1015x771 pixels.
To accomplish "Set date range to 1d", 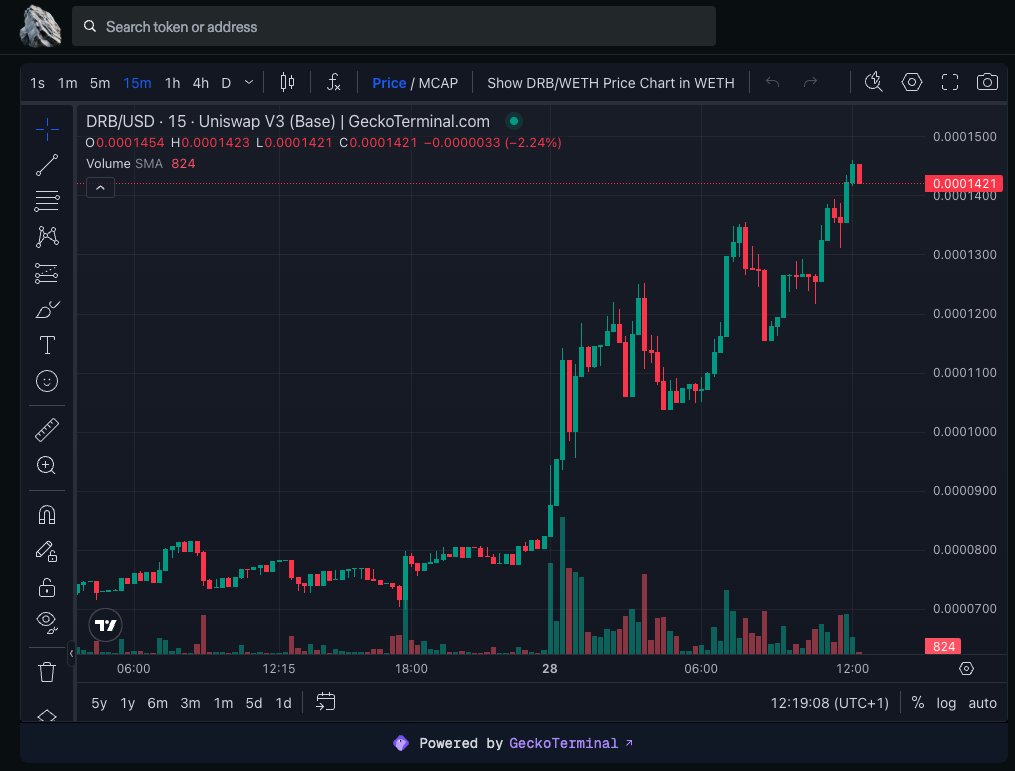I will 284,703.
